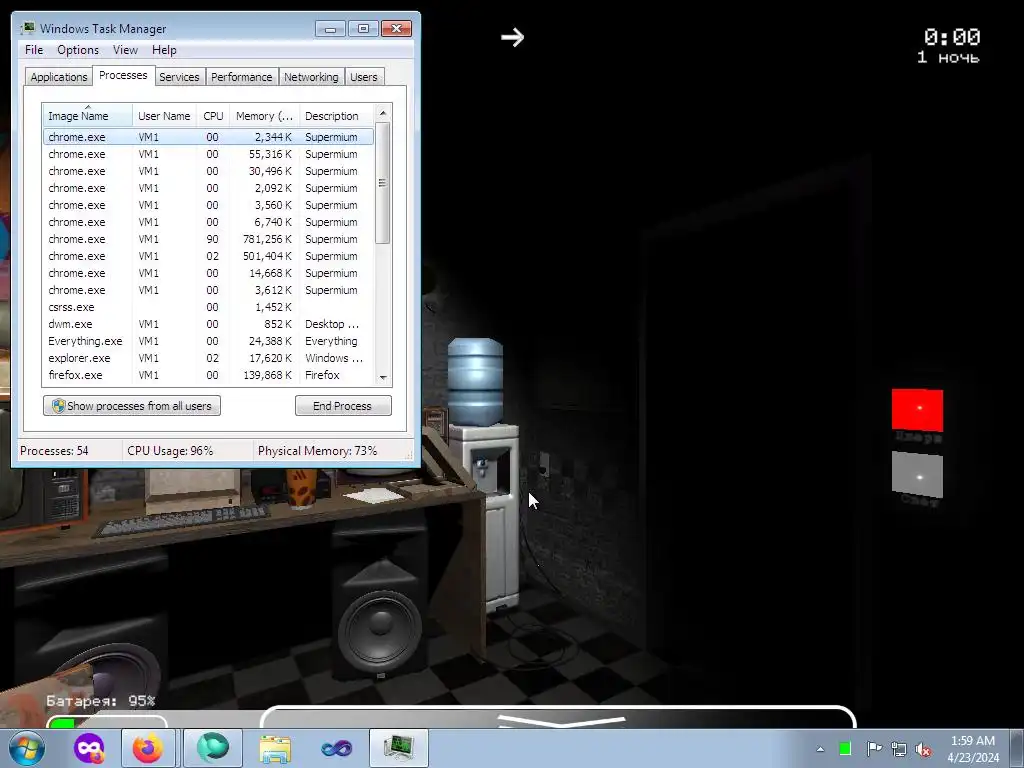Select the Everything.exe process row
This screenshot has height=768, width=1024.
pyautogui.click(x=208, y=341)
